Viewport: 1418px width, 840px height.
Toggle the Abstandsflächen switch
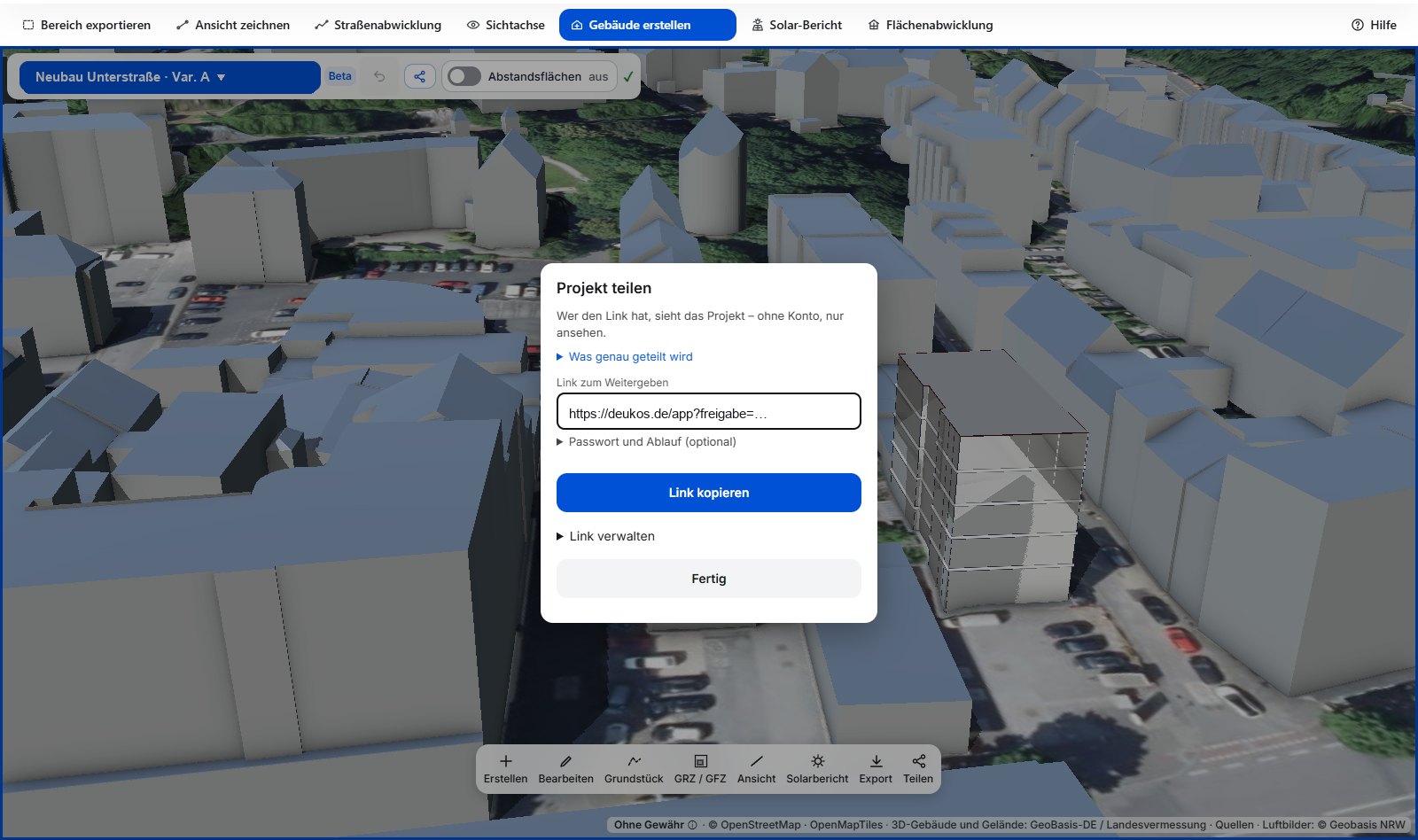tap(464, 76)
